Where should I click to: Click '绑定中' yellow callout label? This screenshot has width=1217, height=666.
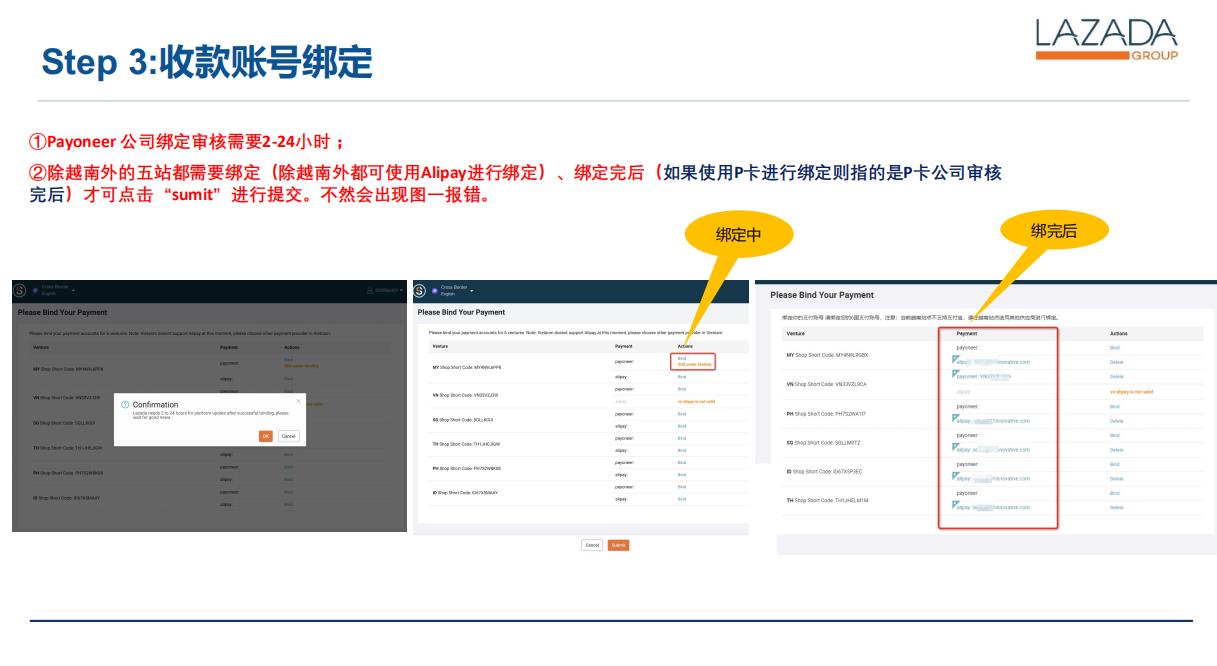coord(739,236)
